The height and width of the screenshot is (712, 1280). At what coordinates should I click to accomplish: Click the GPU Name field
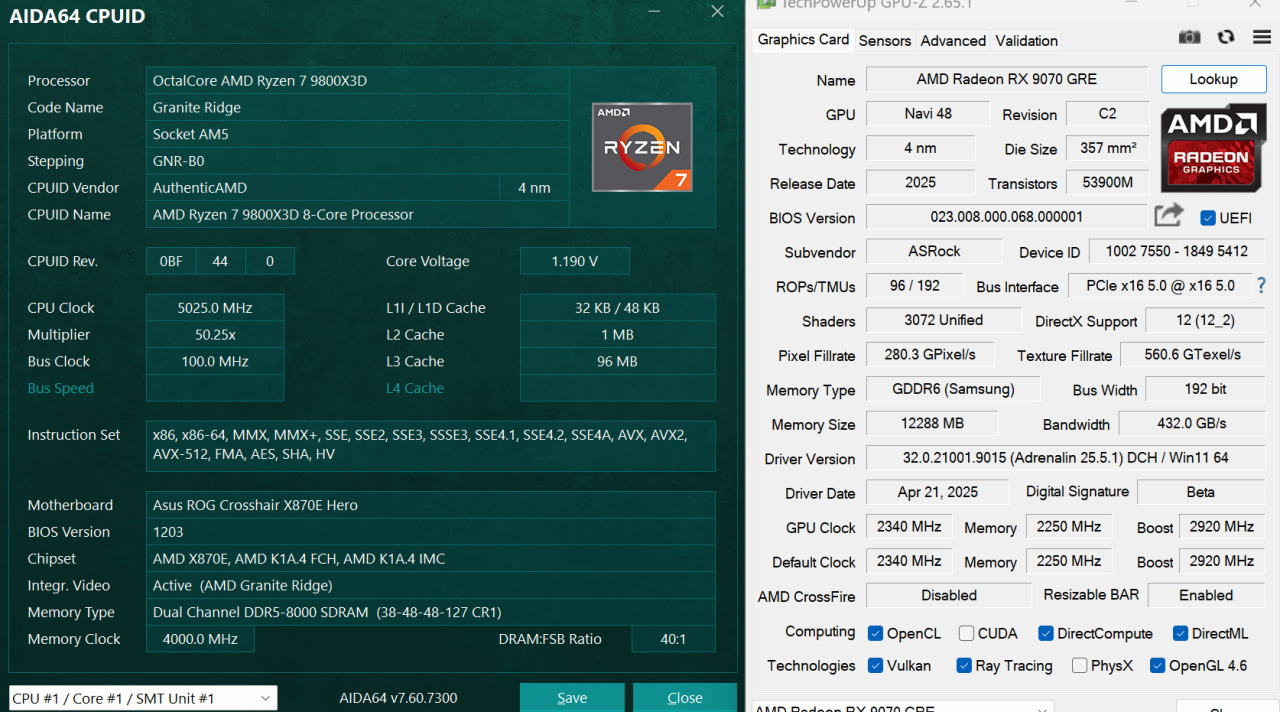click(1007, 79)
